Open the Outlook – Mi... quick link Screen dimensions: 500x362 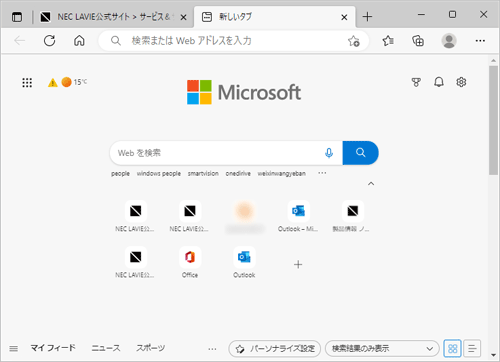[x=298, y=217]
